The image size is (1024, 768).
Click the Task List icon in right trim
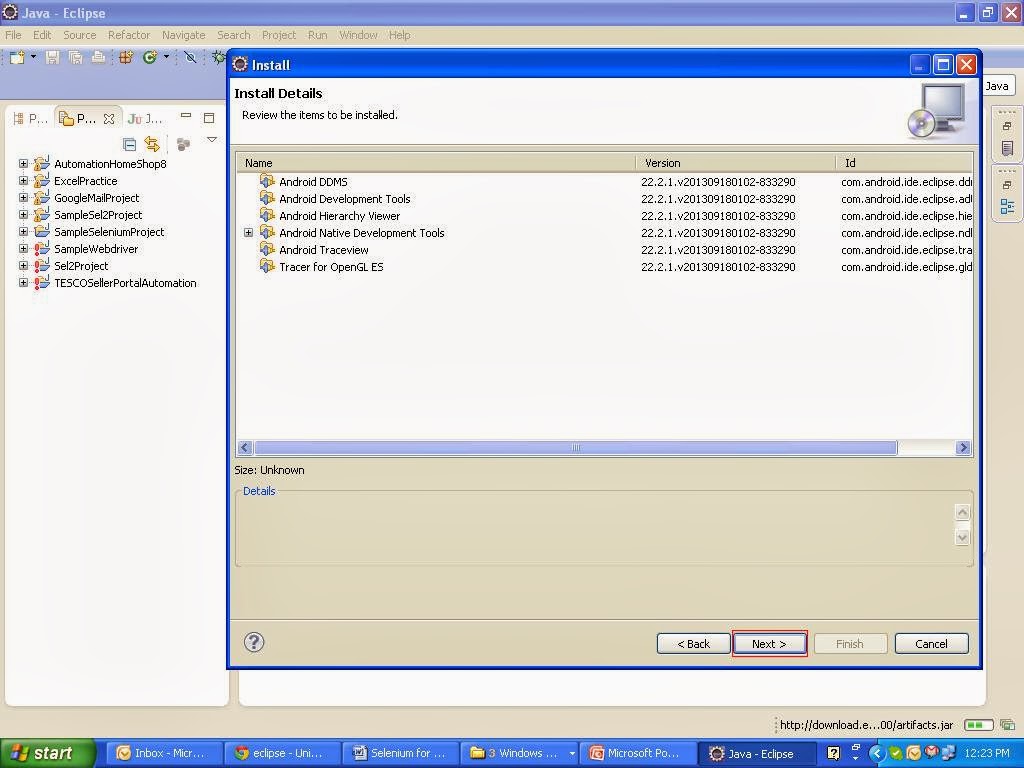point(1007,148)
